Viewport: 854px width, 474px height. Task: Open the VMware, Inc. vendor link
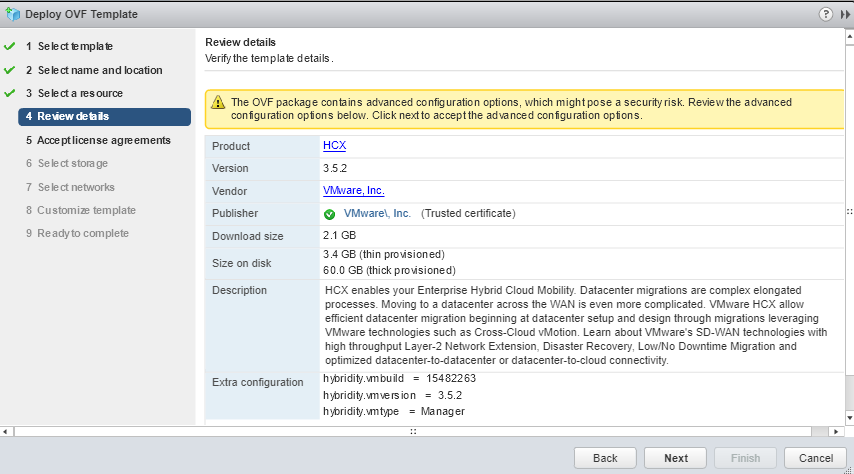(353, 191)
